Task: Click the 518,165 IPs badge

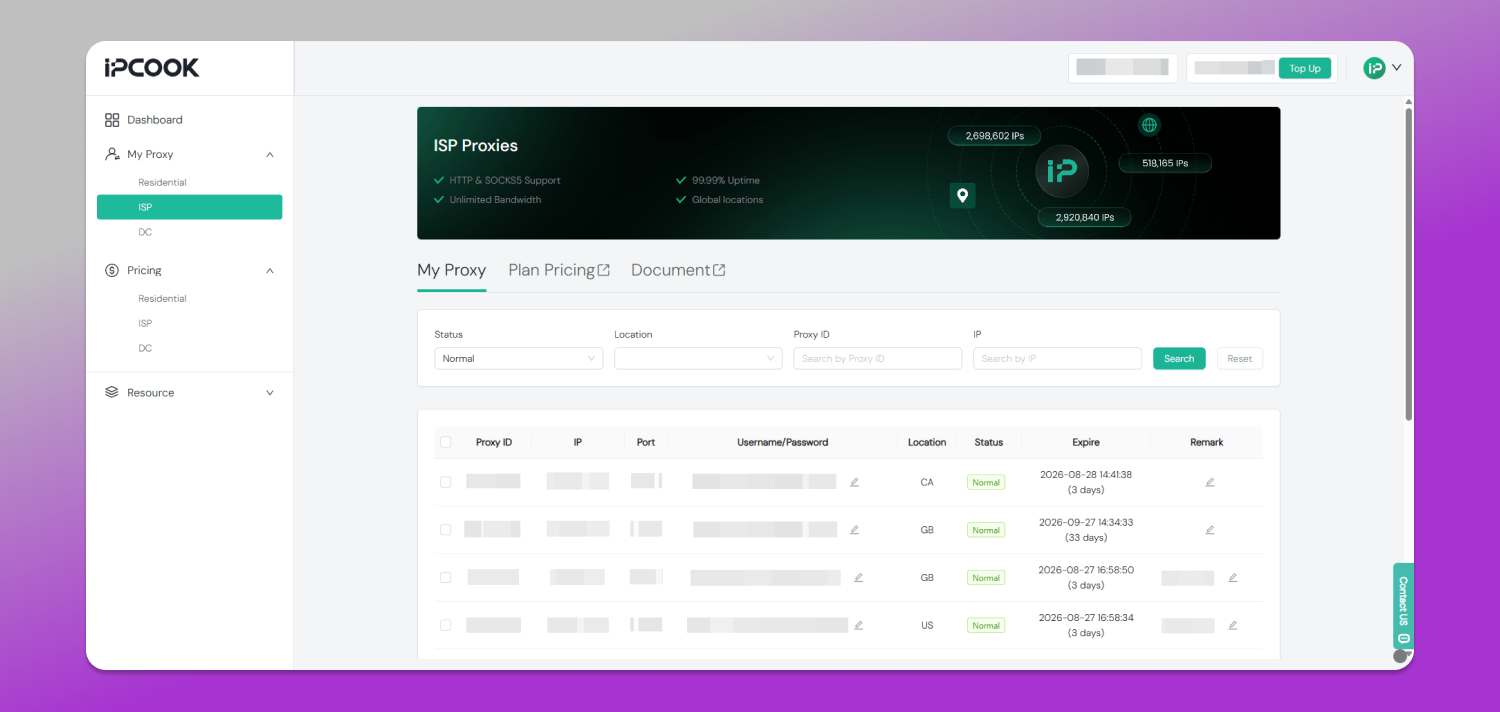Action: click(x=1165, y=163)
